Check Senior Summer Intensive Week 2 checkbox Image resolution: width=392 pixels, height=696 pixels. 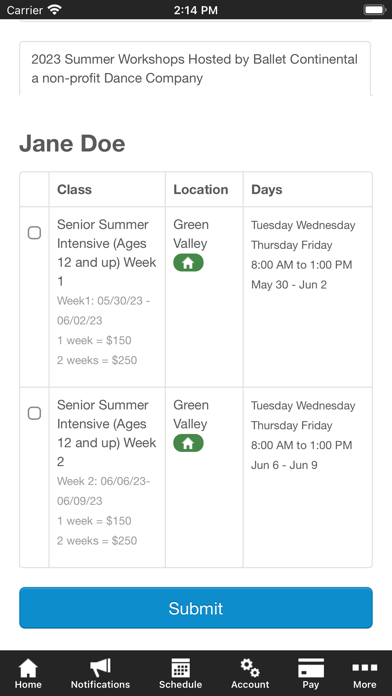(x=35, y=413)
